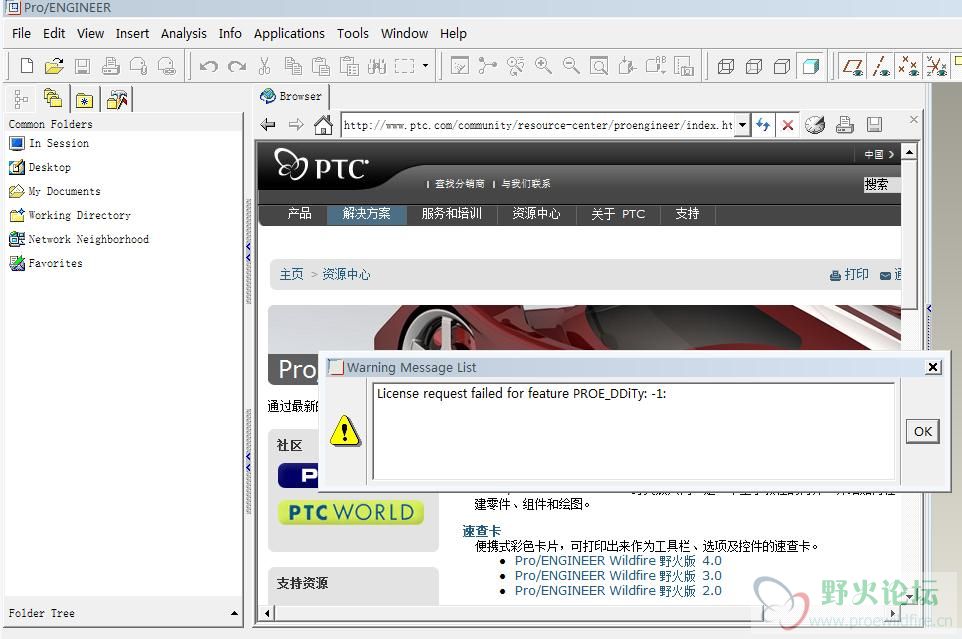
Task: Open the Folder Browser navigator tab
Action: (53, 99)
